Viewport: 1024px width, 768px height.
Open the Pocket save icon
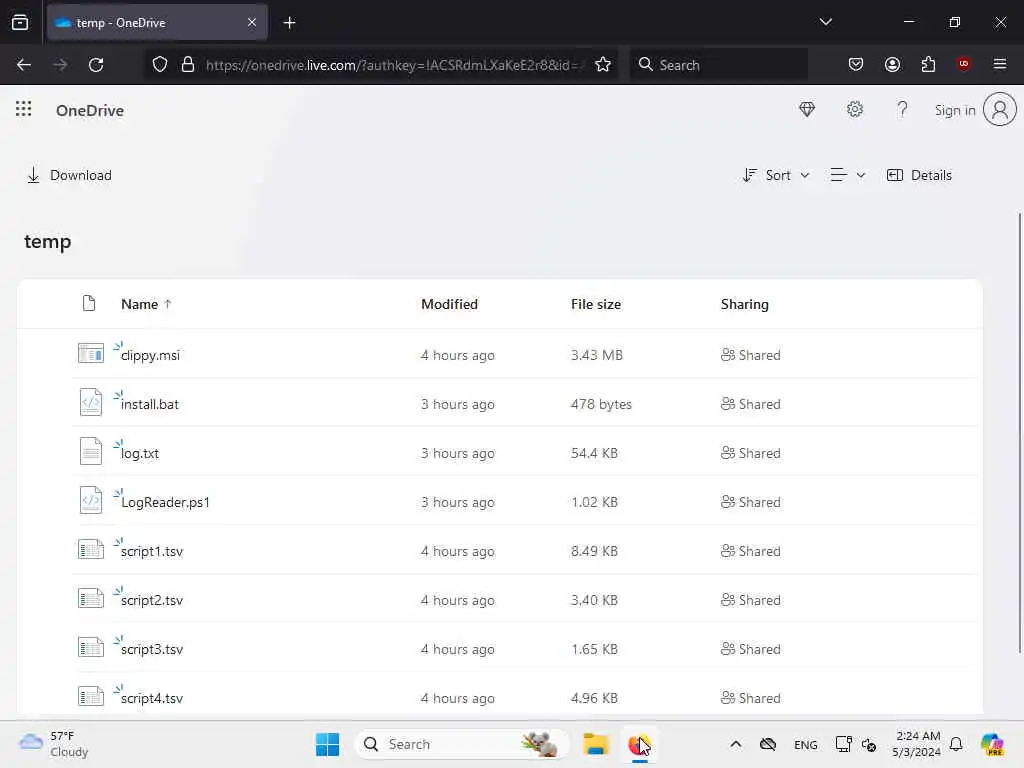coord(856,65)
